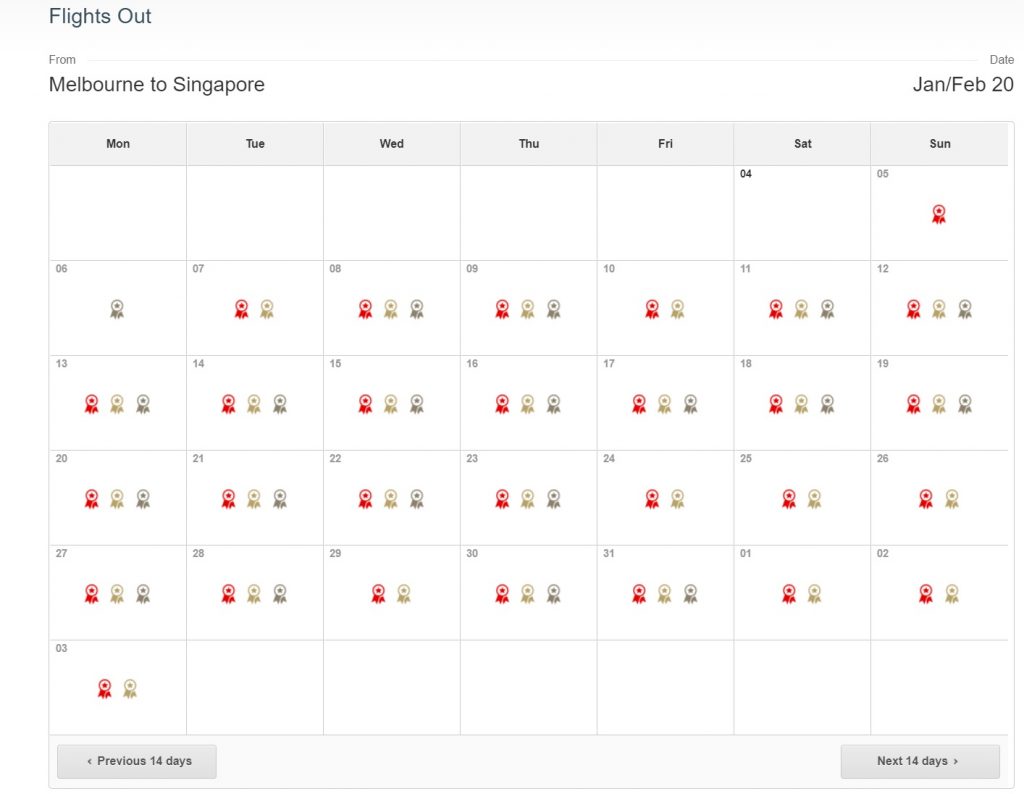This screenshot has width=1024, height=794.
Task: Click the Wed column header
Action: tap(392, 144)
